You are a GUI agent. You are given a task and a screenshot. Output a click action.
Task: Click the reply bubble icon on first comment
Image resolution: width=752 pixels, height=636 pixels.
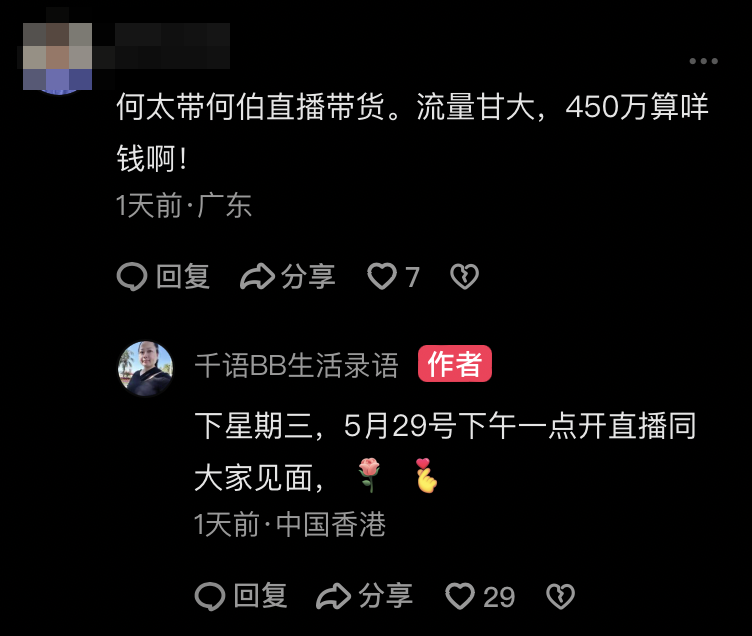pos(131,277)
